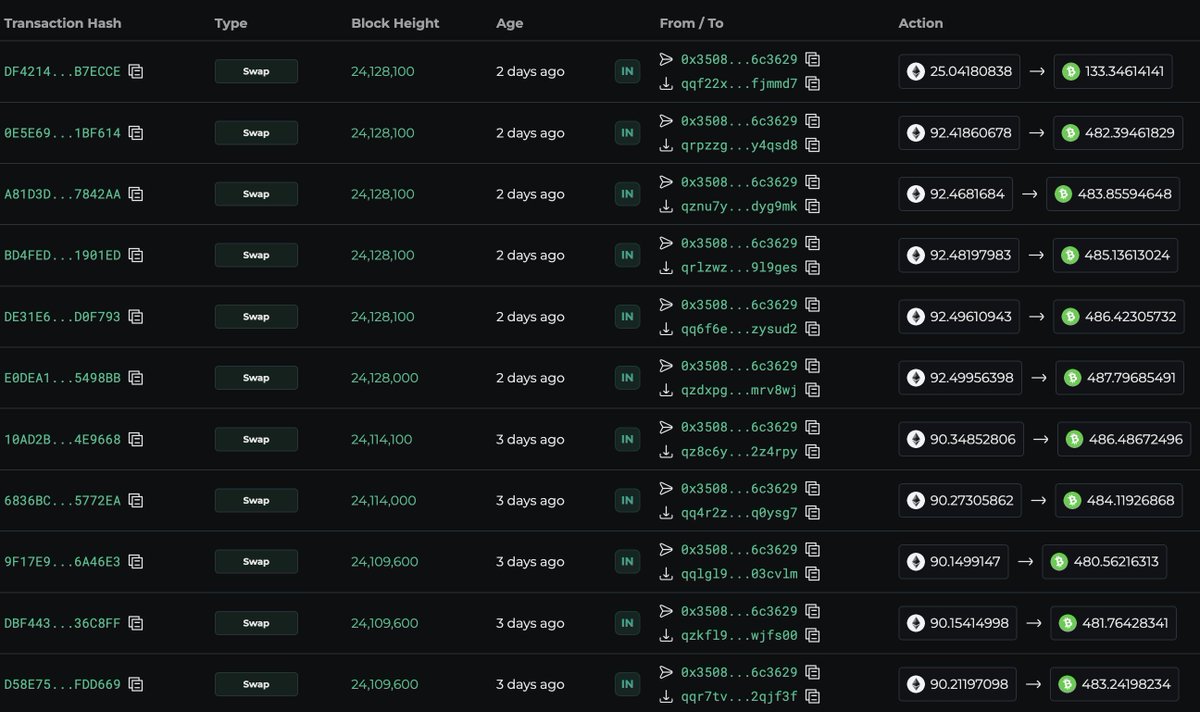Copy transaction hash D58E75...FDD669

click(x=136, y=685)
